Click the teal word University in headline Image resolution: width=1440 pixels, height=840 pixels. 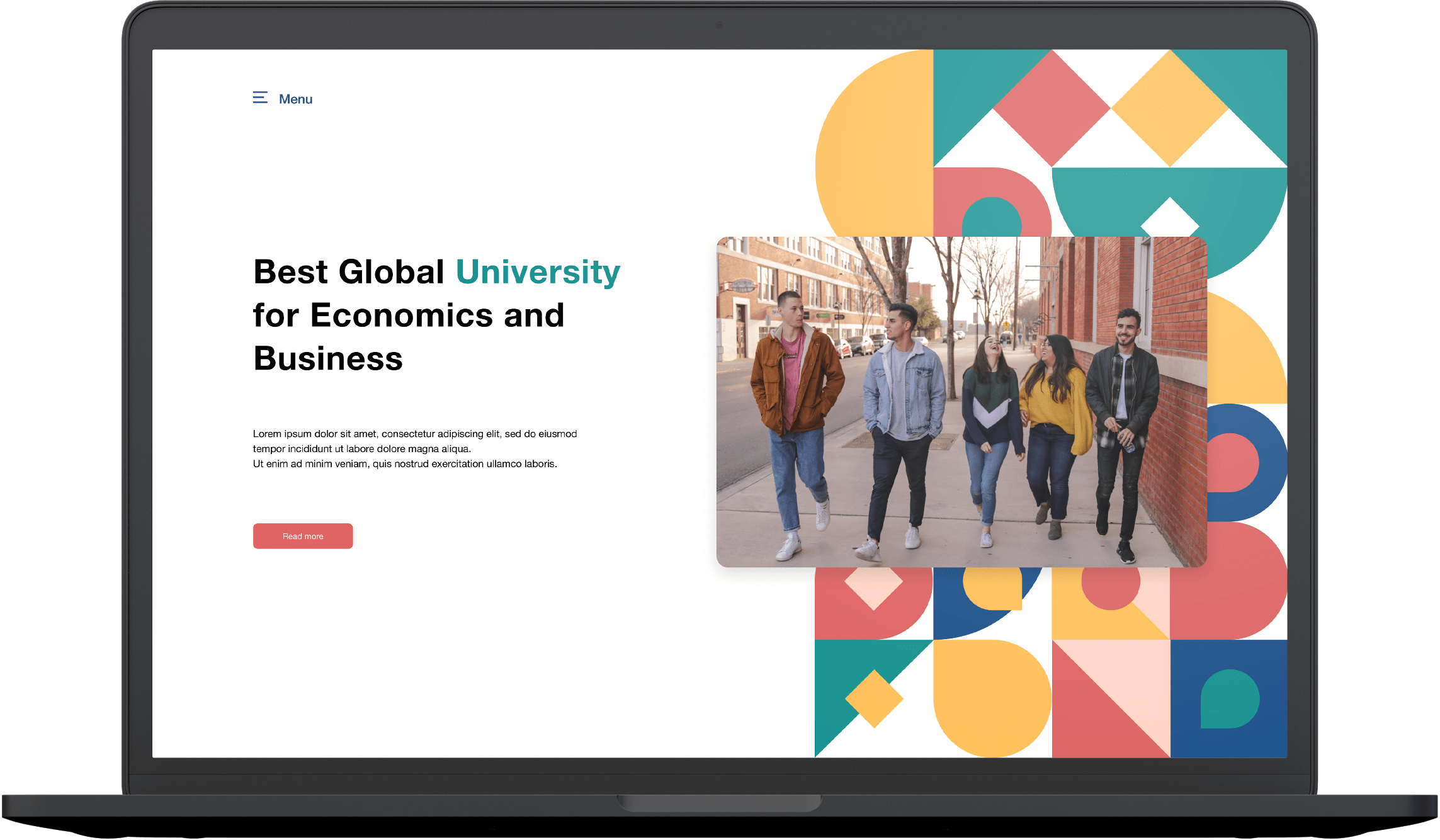538,272
